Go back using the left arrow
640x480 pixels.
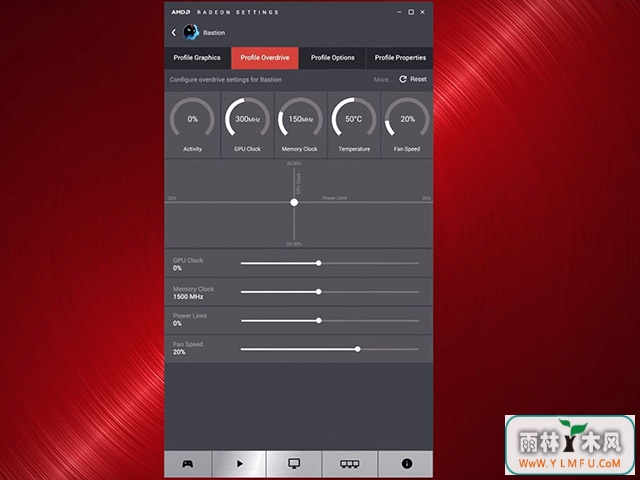pos(174,32)
